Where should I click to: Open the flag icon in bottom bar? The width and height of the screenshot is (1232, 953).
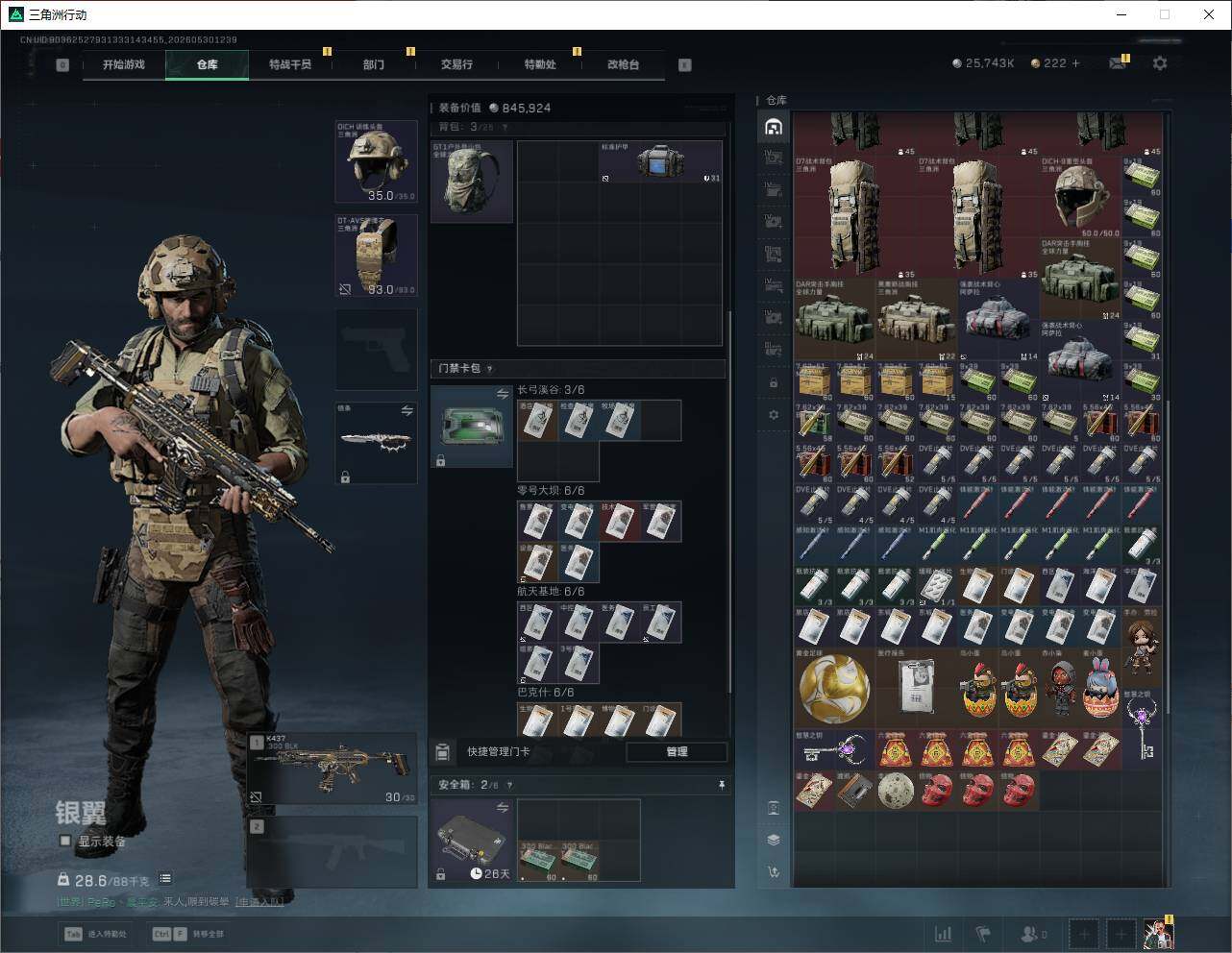coord(983,933)
